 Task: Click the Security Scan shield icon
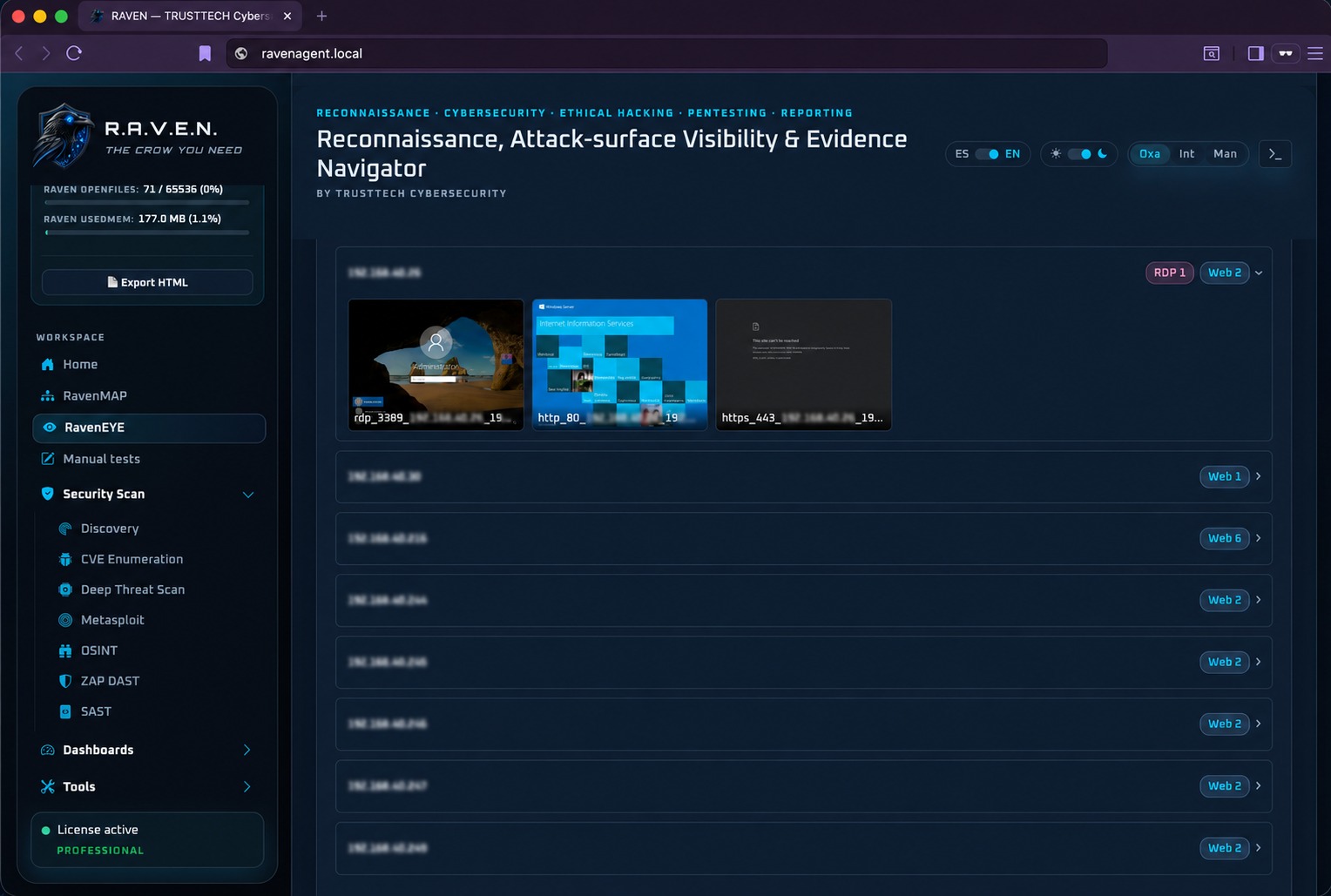48,494
